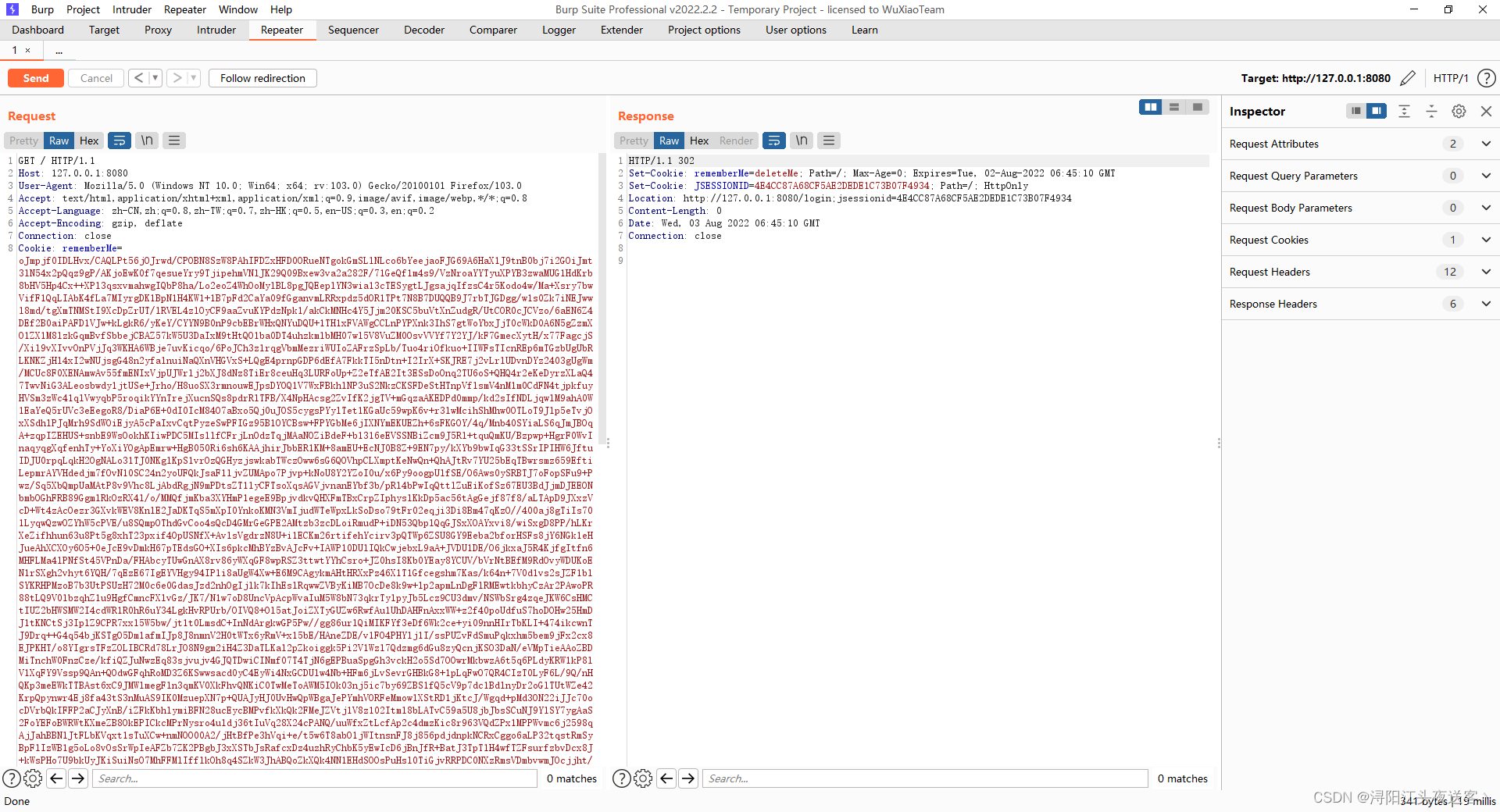Screen dimensions: 1500x812
Task: Open the Extender tab
Action: pos(622,30)
